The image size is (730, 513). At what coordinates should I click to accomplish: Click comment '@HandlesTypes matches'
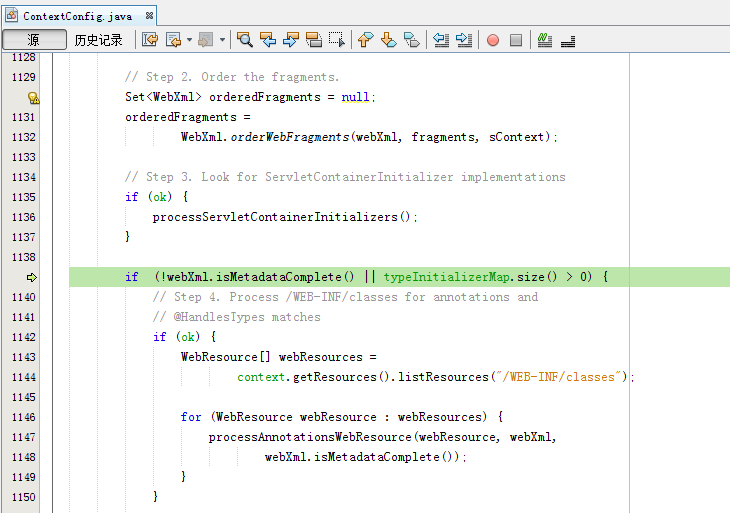point(247,317)
